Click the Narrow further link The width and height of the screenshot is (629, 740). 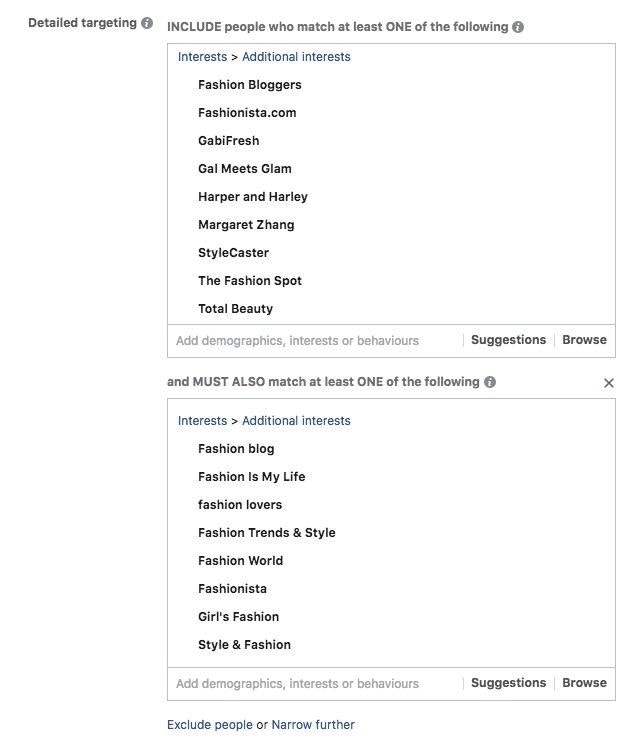[x=313, y=725]
